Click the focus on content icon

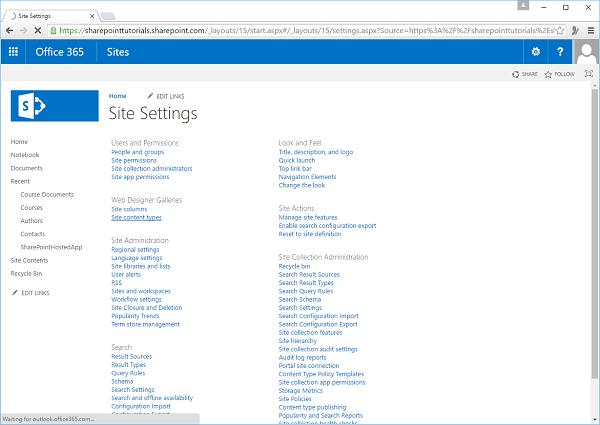tap(589, 74)
